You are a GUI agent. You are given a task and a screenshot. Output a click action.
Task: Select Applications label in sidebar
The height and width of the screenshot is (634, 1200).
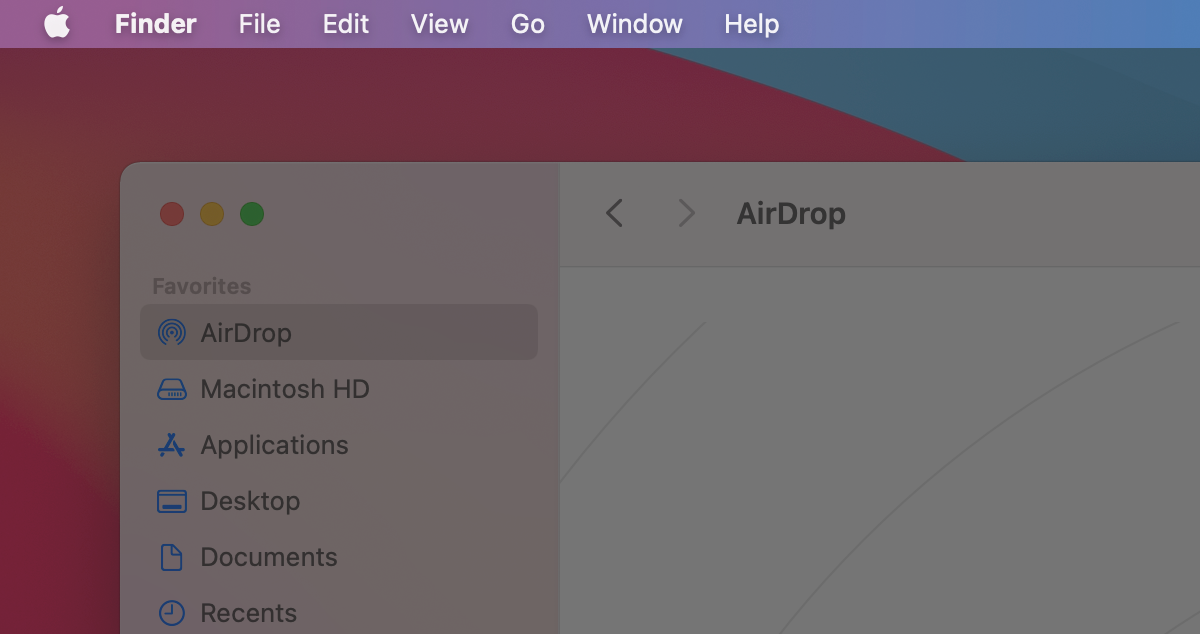(x=275, y=445)
